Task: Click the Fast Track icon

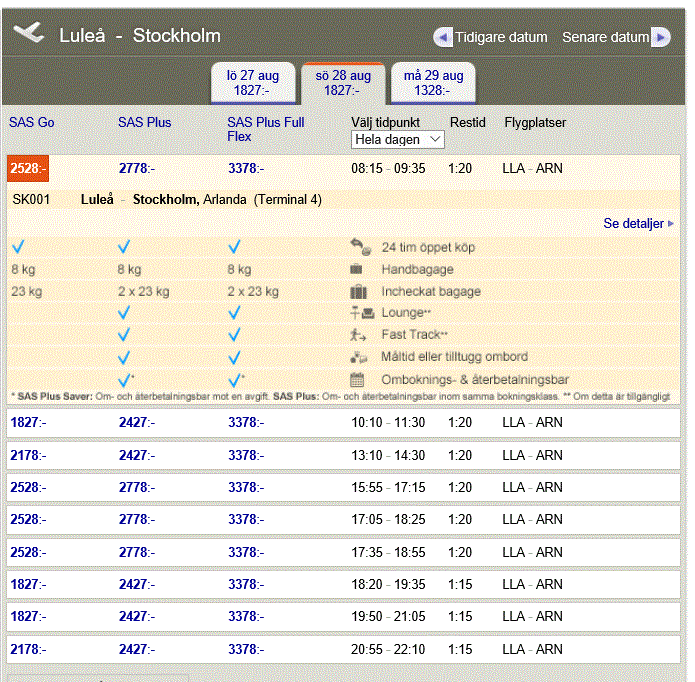Action: (358, 335)
